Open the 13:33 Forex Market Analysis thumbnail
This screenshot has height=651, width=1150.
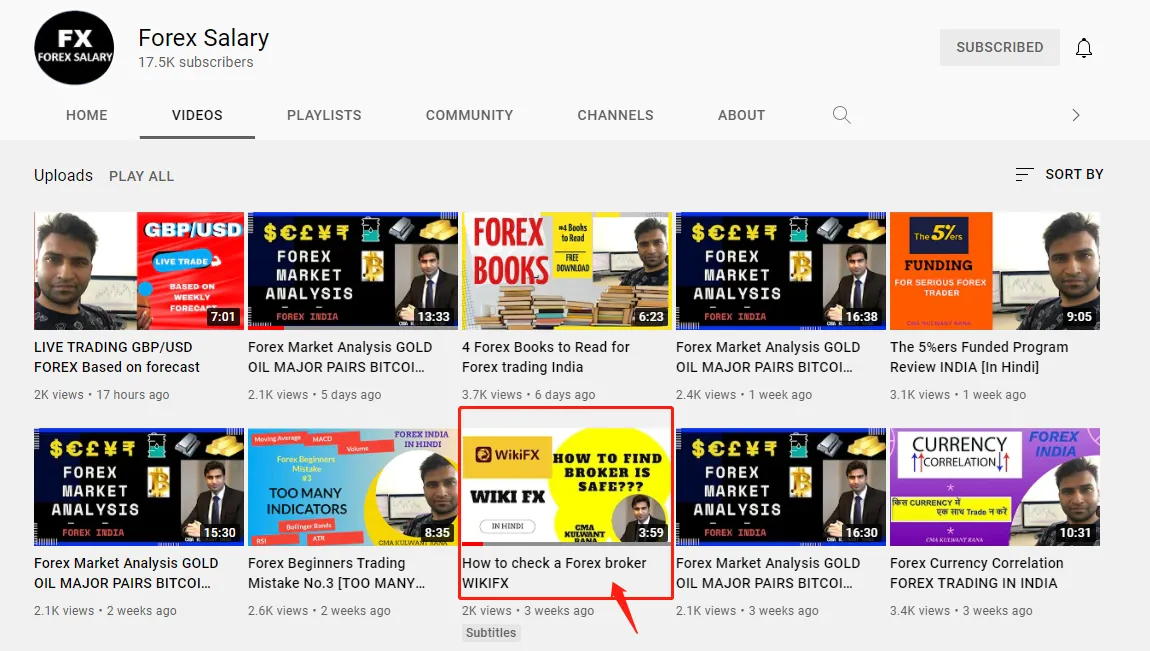(x=353, y=271)
